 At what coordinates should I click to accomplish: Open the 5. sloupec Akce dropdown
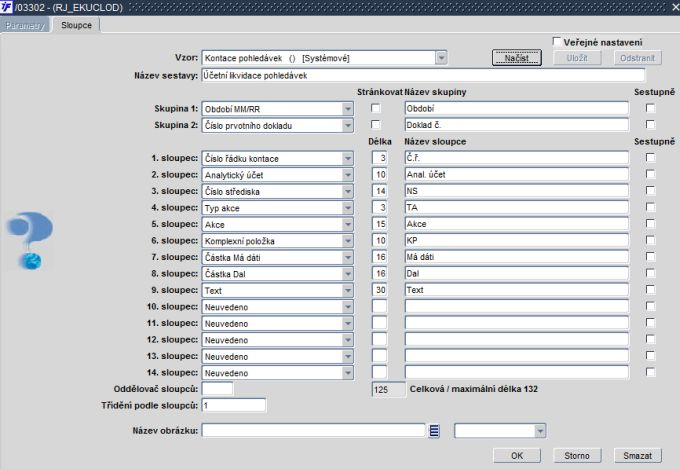(x=348, y=224)
